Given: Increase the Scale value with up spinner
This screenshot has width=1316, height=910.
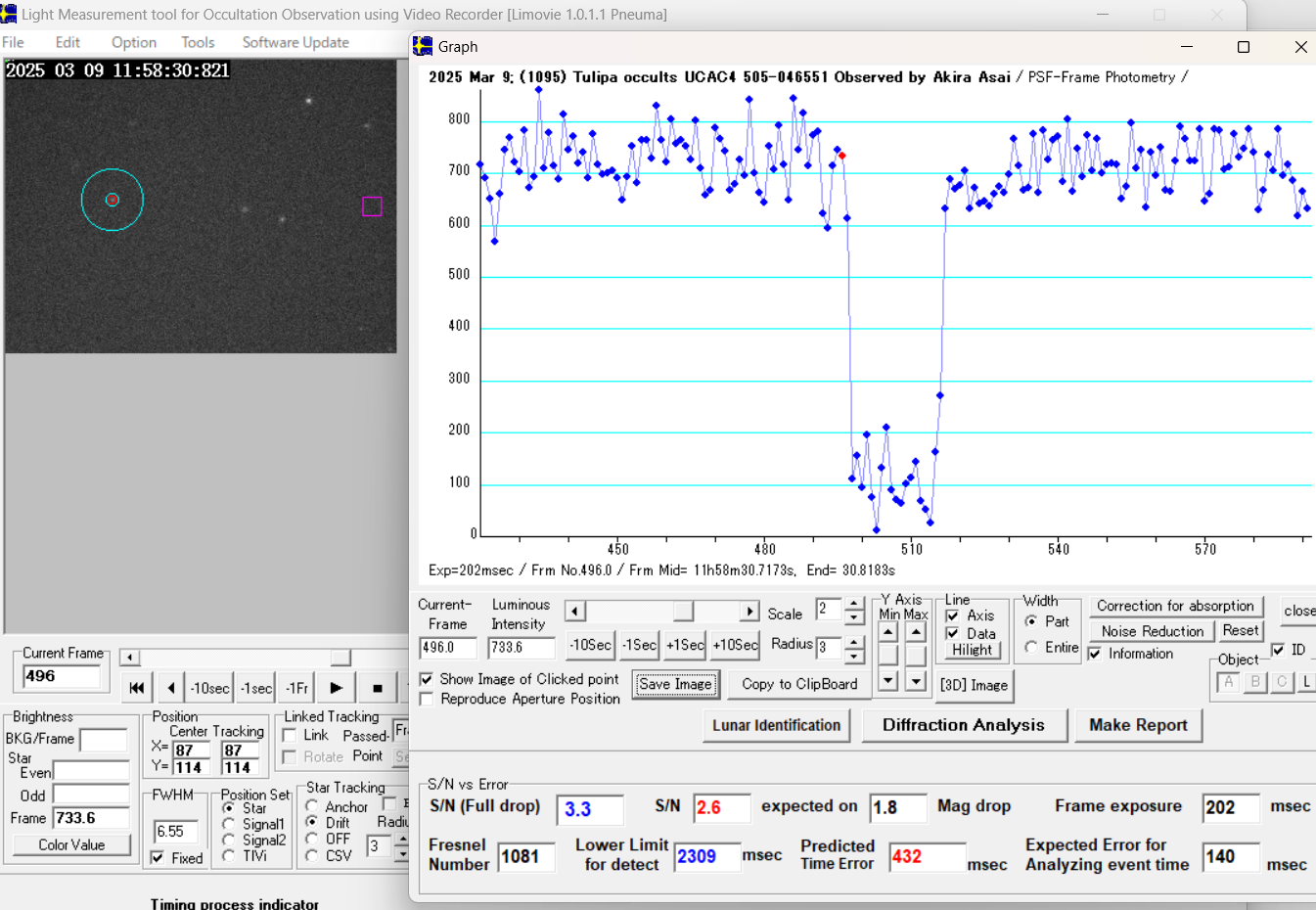Looking at the screenshot, I should point(854,605).
